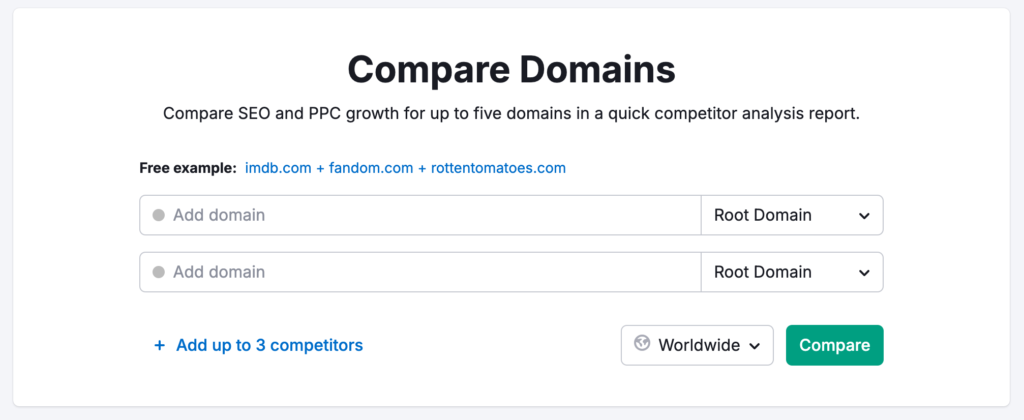
Task: Click the plus icon beside Add competitors
Action: pyautogui.click(x=159, y=345)
